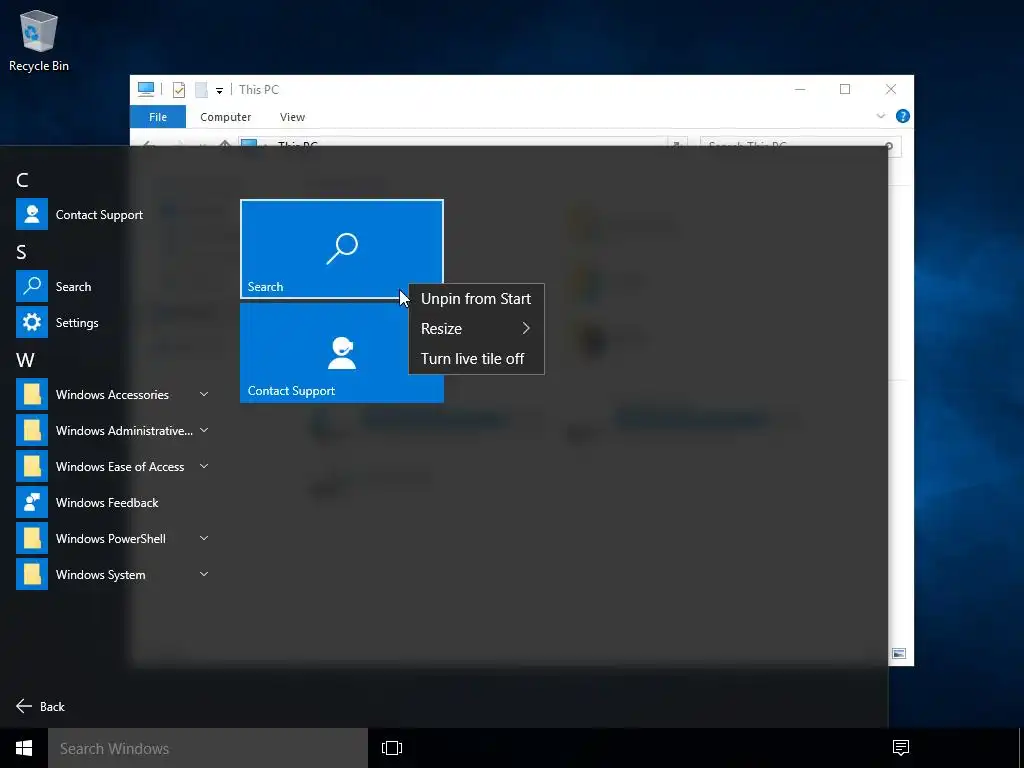Screen dimensions: 1024x768
Task: Expand the Windows Administrative Tools chevron
Action: pyautogui.click(x=204, y=430)
